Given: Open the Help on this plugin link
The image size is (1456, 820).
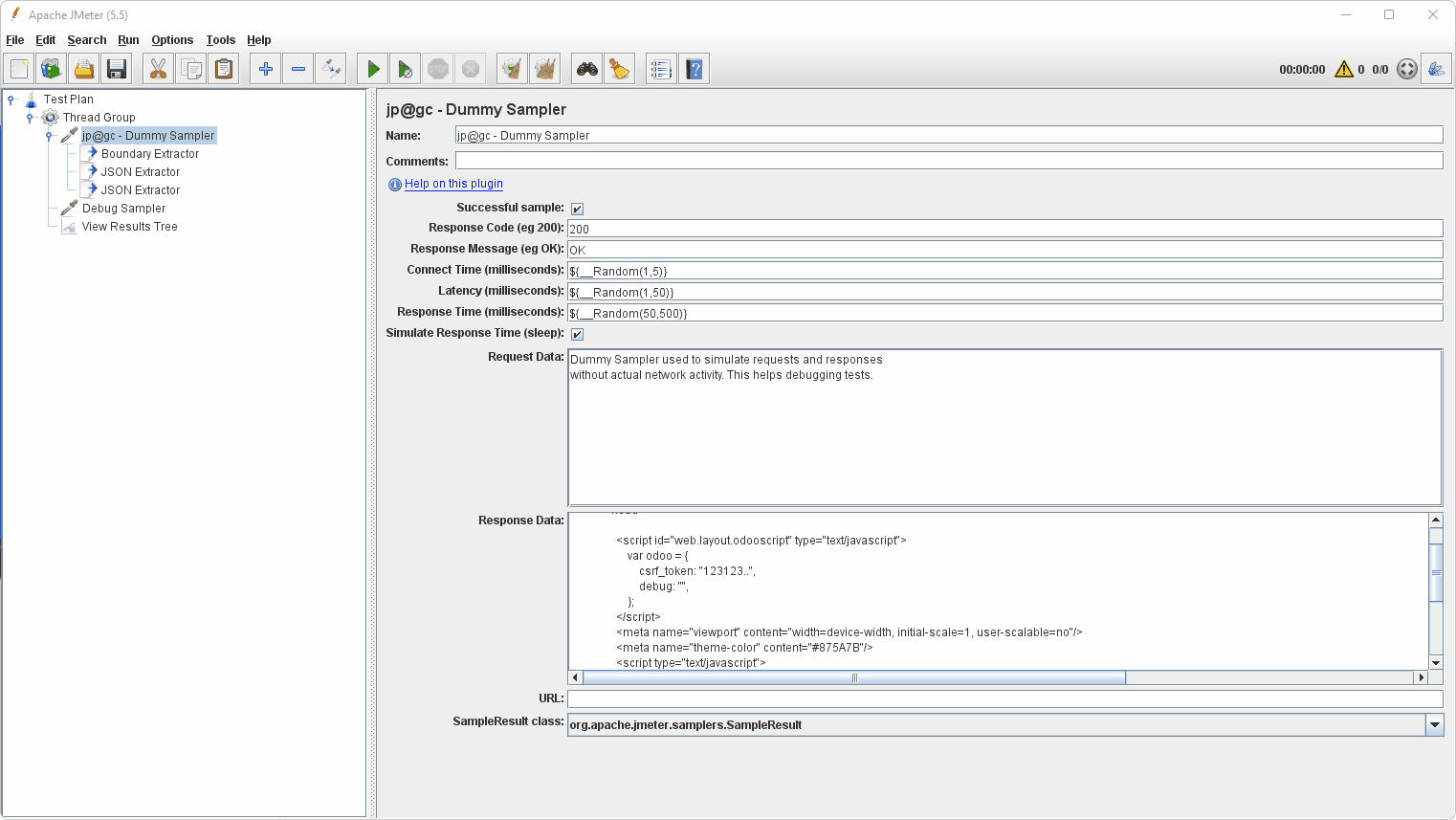Looking at the screenshot, I should (x=453, y=184).
